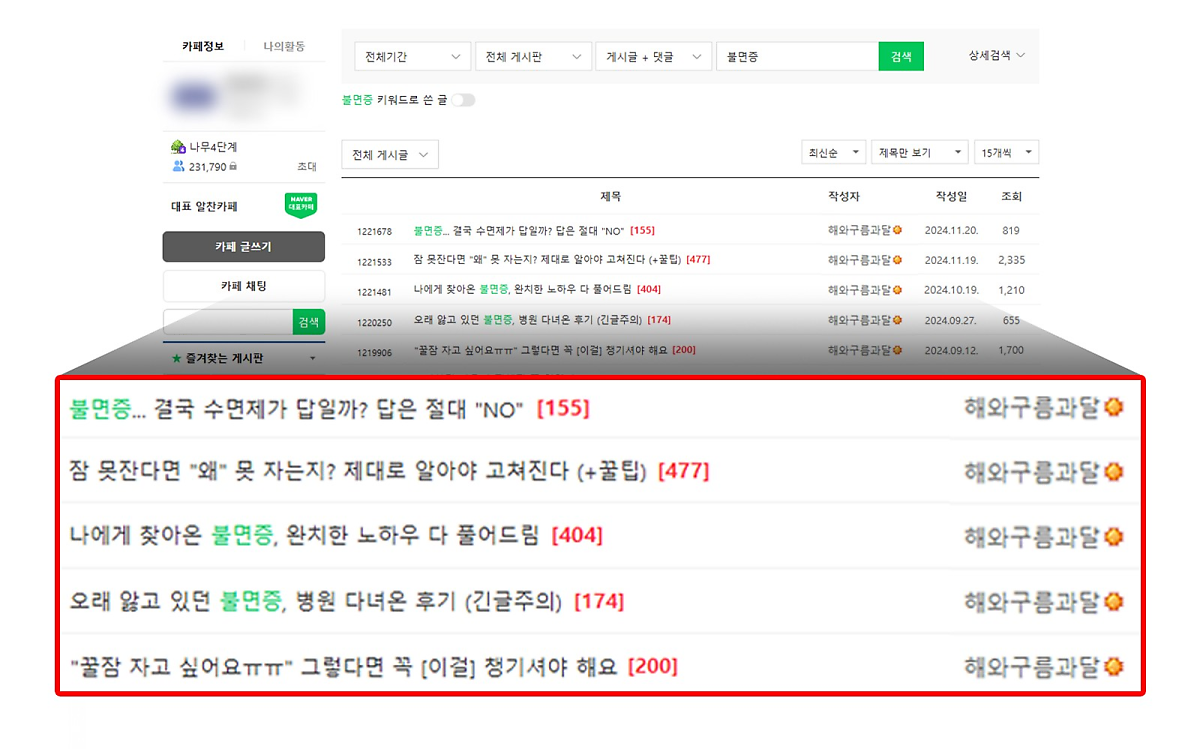The image size is (1200, 749).
Task: Open the 전체 게시판 board dropdown
Action: (x=533, y=57)
